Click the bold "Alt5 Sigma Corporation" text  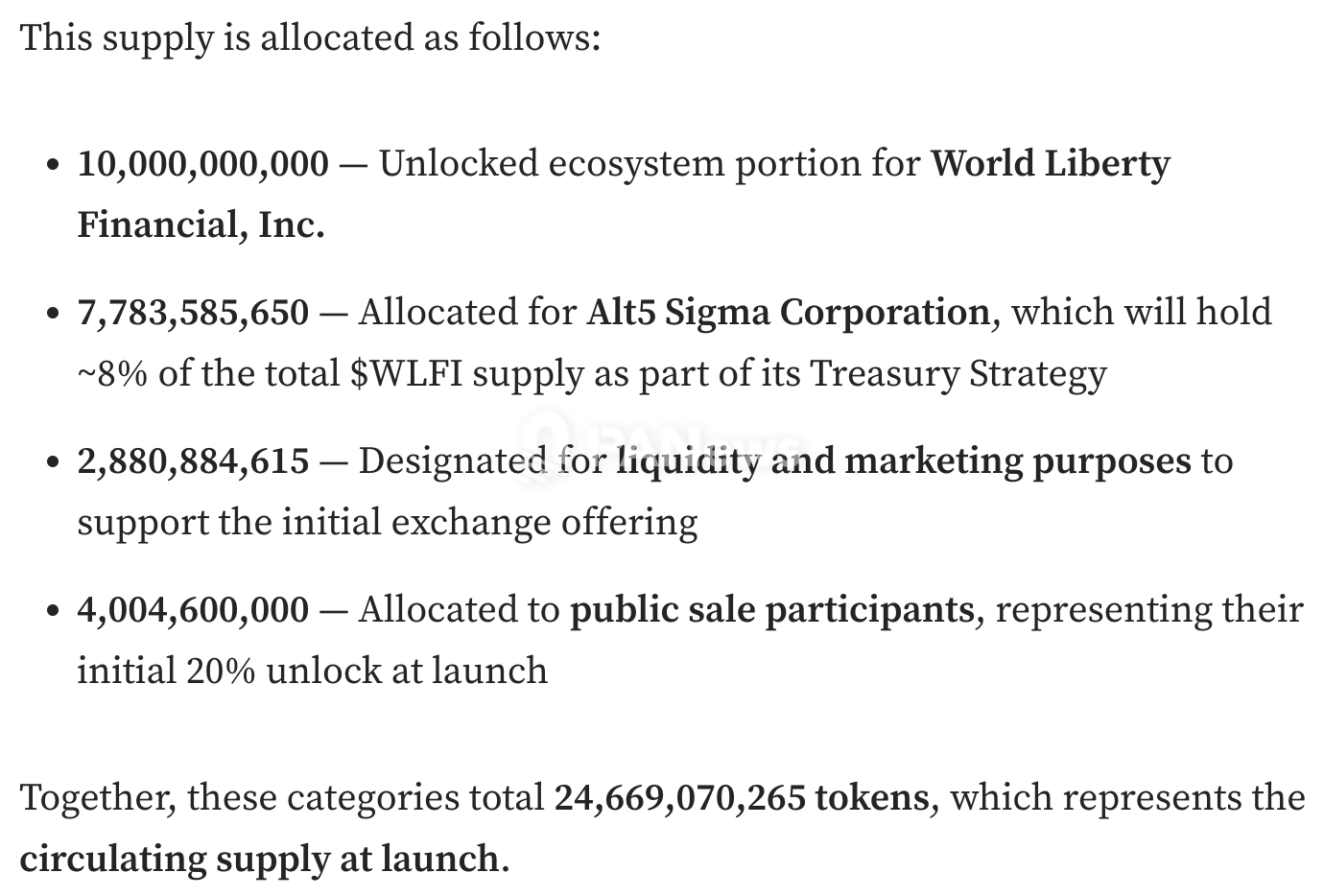(x=788, y=313)
